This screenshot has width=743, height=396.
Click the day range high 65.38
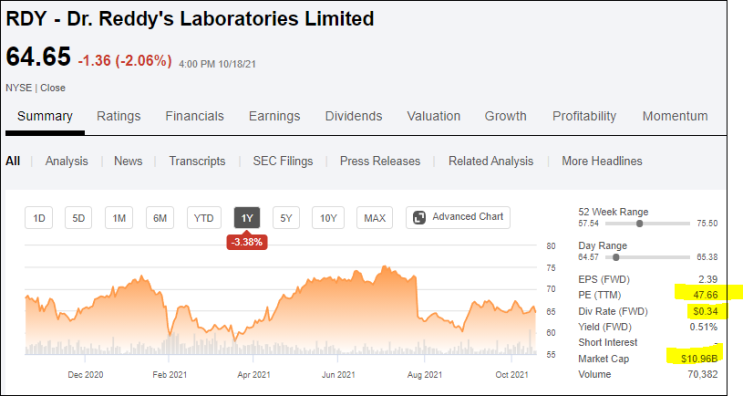tap(707, 257)
